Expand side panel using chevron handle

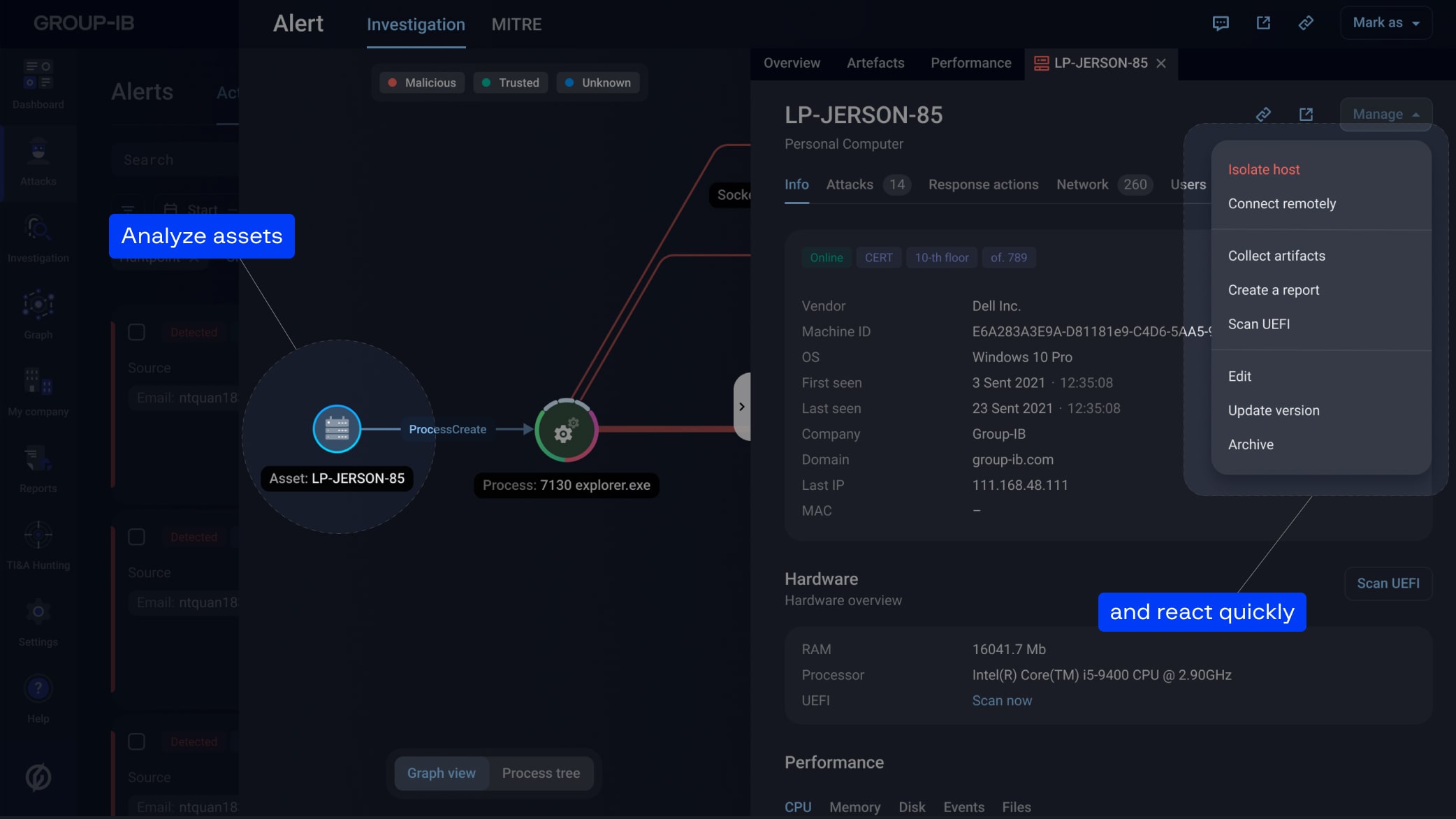742,407
